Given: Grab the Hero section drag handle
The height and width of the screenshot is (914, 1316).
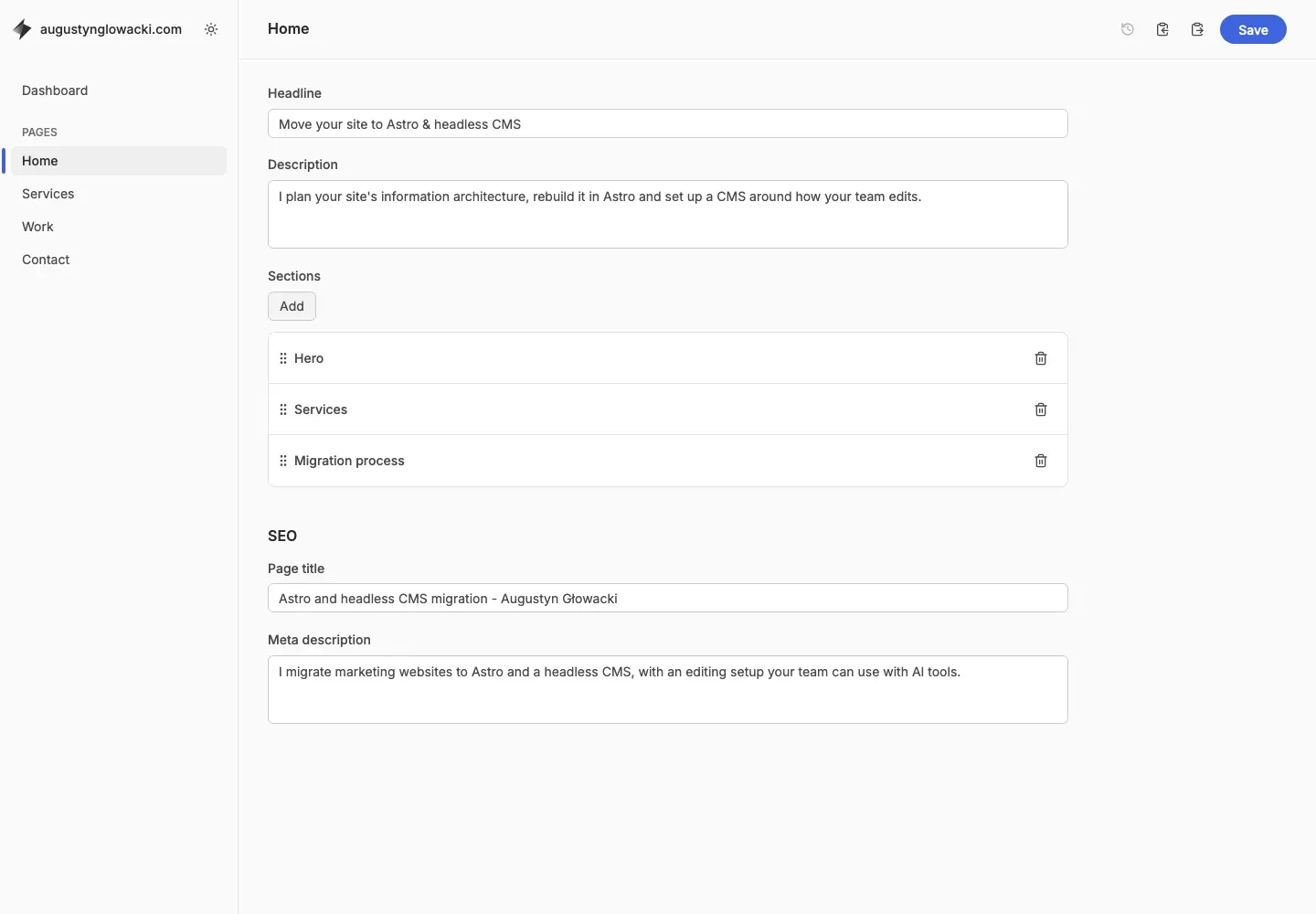Looking at the screenshot, I should [x=283, y=358].
